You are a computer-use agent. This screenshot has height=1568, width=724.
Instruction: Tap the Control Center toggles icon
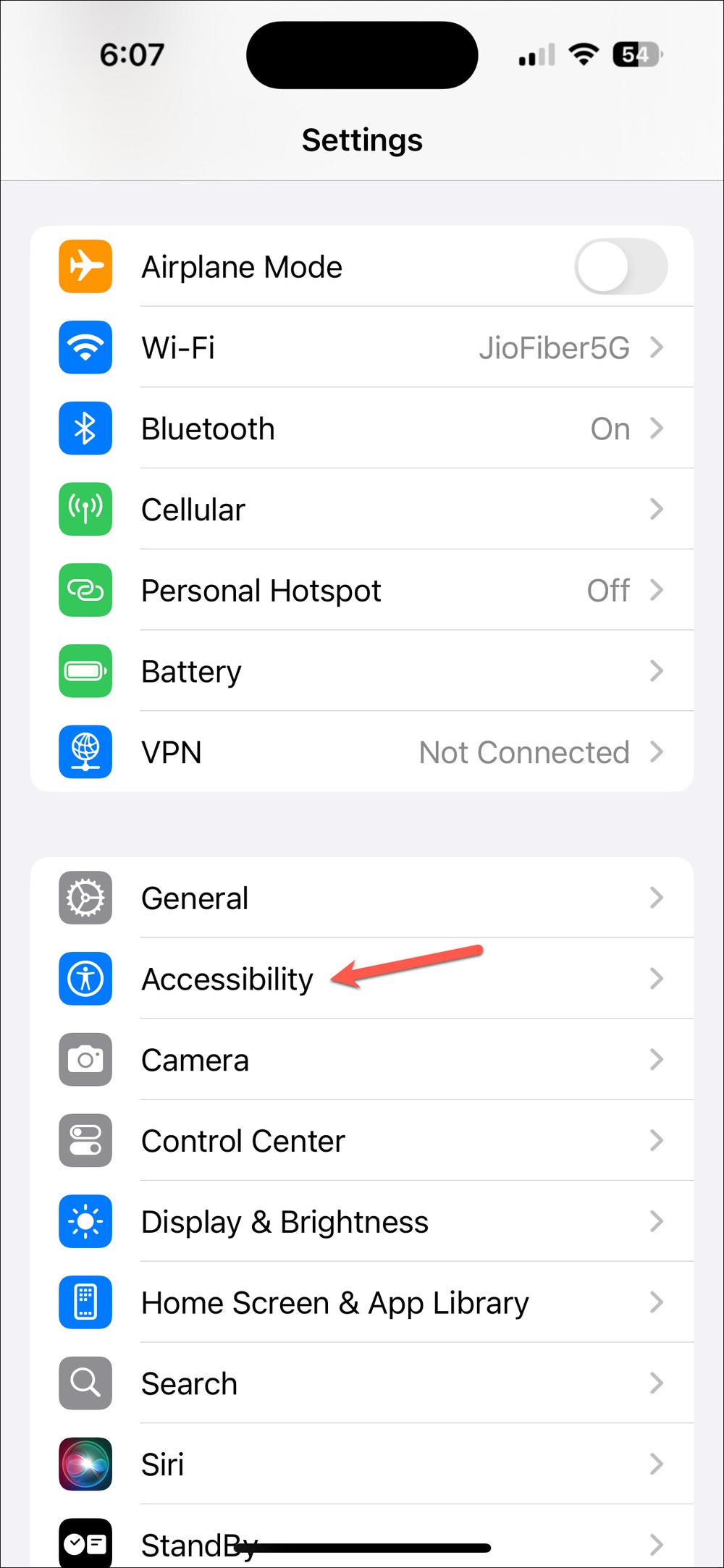(x=85, y=1141)
